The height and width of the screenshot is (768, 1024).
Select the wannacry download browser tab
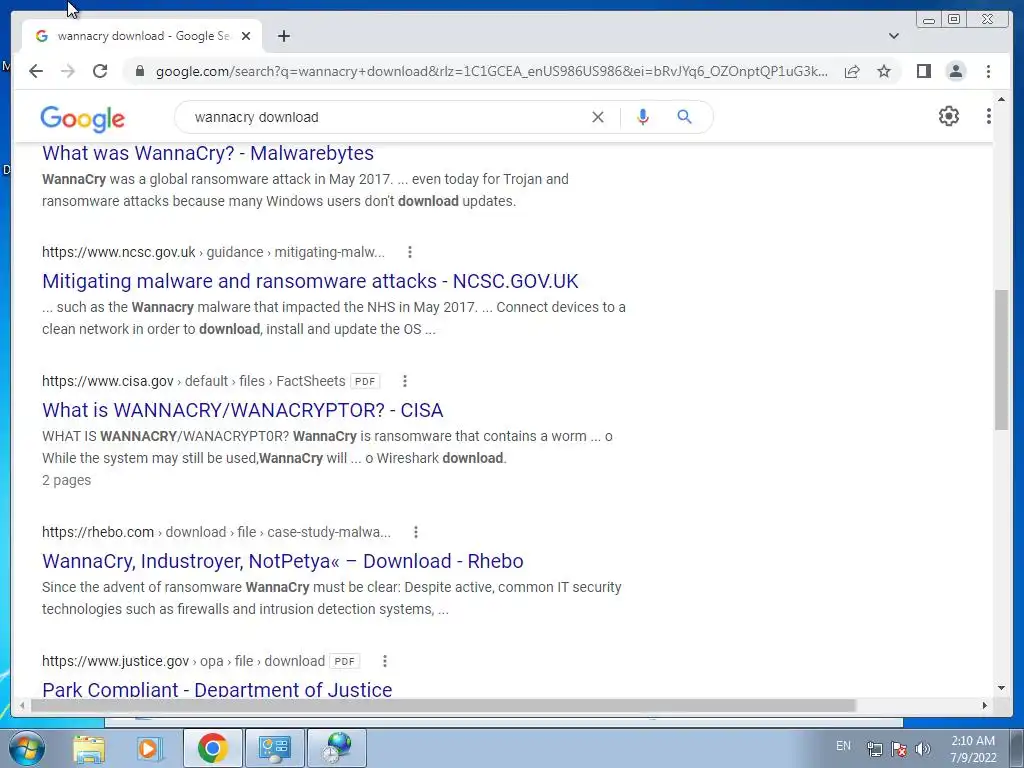pyautogui.click(x=142, y=36)
